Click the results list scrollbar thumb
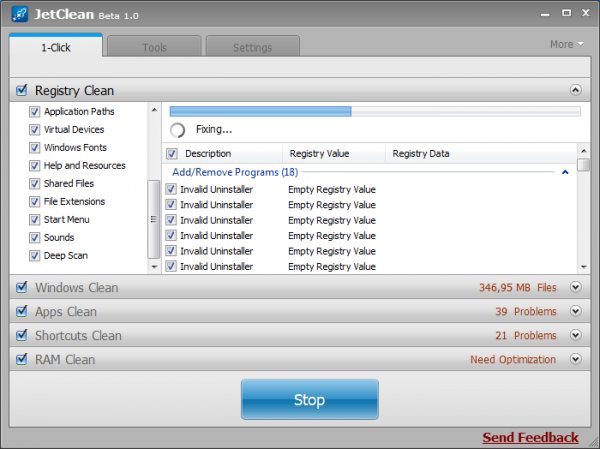This screenshot has width=600, height=449. pos(584,165)
